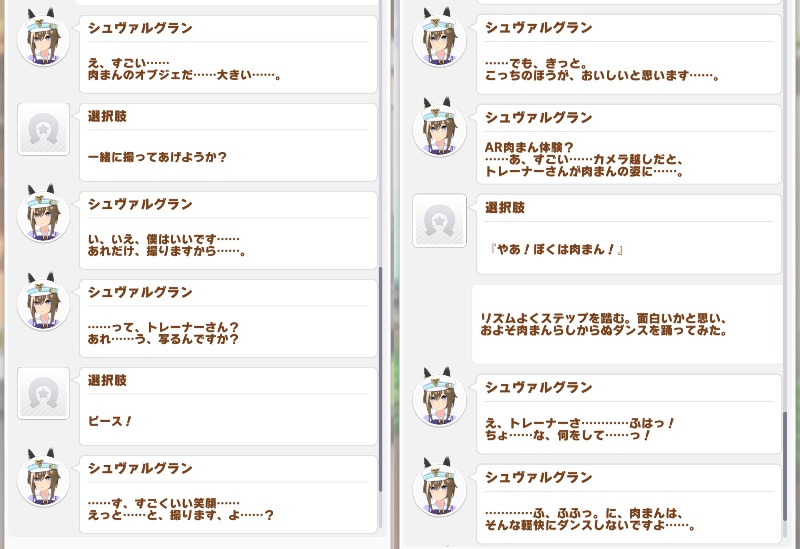The width and height of the screenshot is (800, 549).
Task: Click the horseshoe icon beside 一緒に撮ってあげようか？
Action: pos(43,129)
